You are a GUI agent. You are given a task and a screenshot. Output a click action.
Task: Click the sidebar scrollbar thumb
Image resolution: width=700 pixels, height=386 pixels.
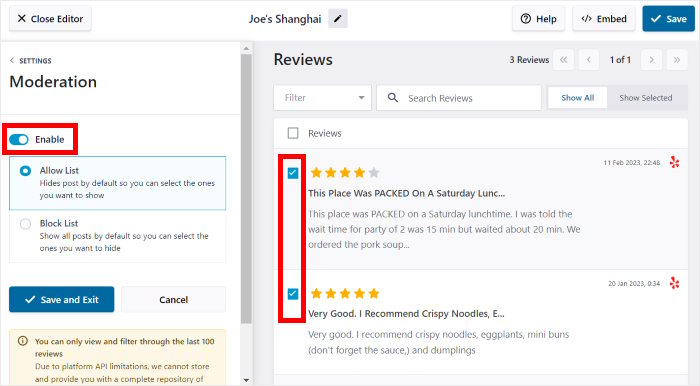click(246, 188)
